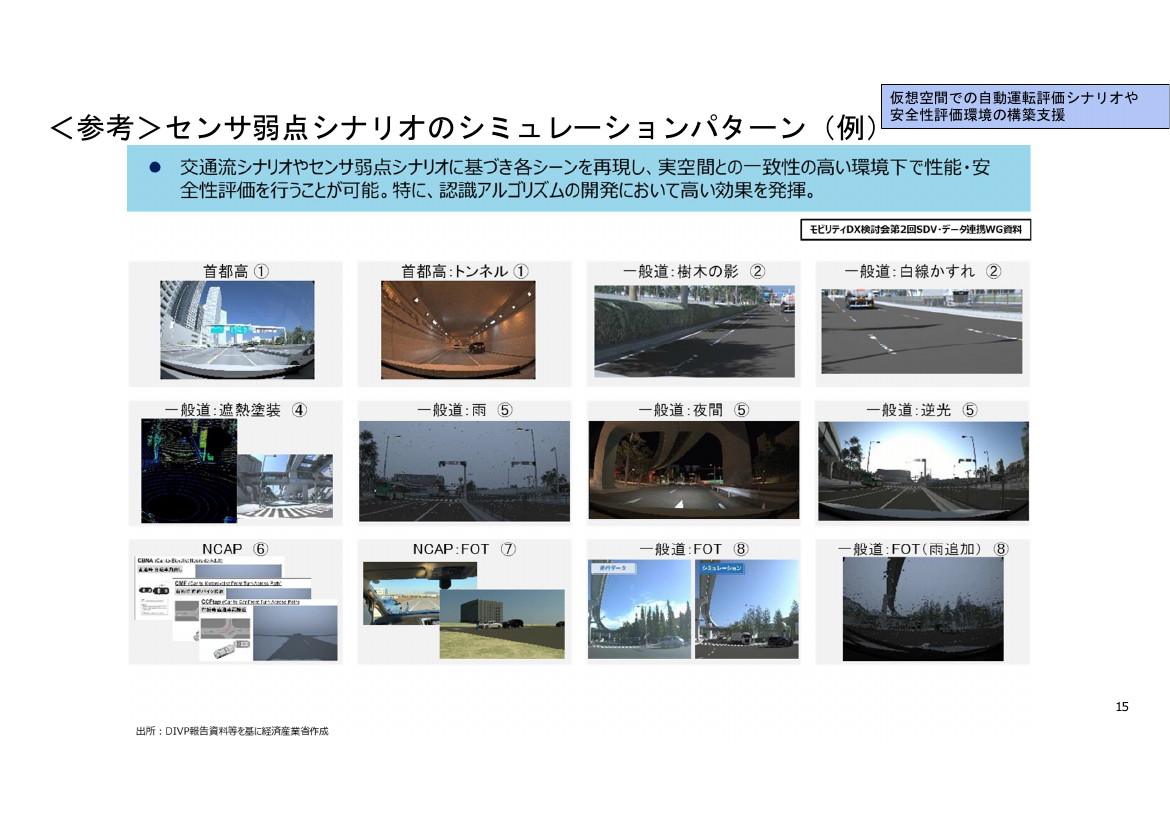Open the in-car dashboard photo under NCAP:FOT
Viewport: 1170px width, 827px height.
click(403, 593)
